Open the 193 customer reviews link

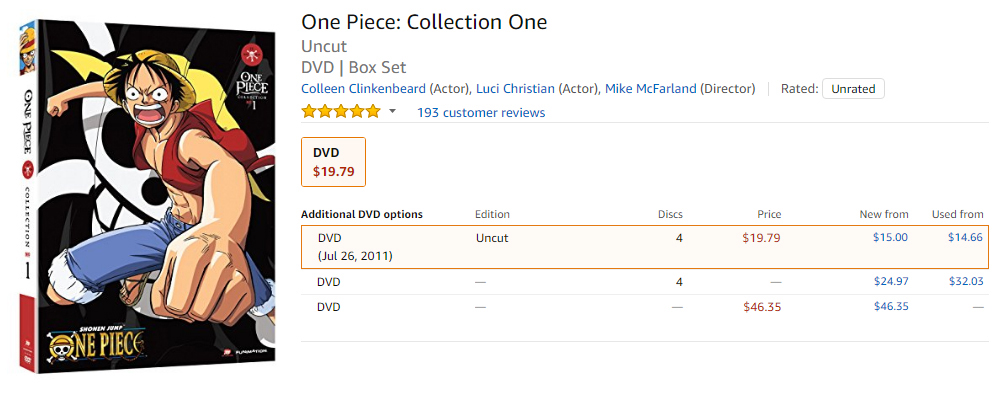[x=481, y=113]
